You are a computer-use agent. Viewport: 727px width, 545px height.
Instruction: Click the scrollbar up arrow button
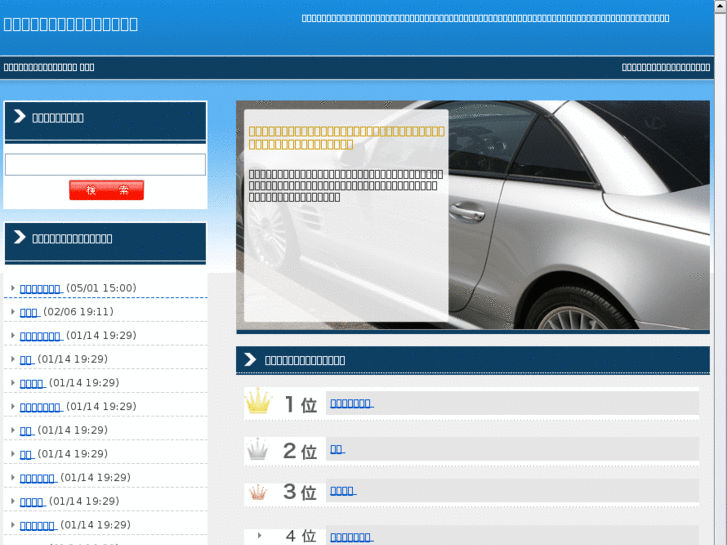(721, 6)
